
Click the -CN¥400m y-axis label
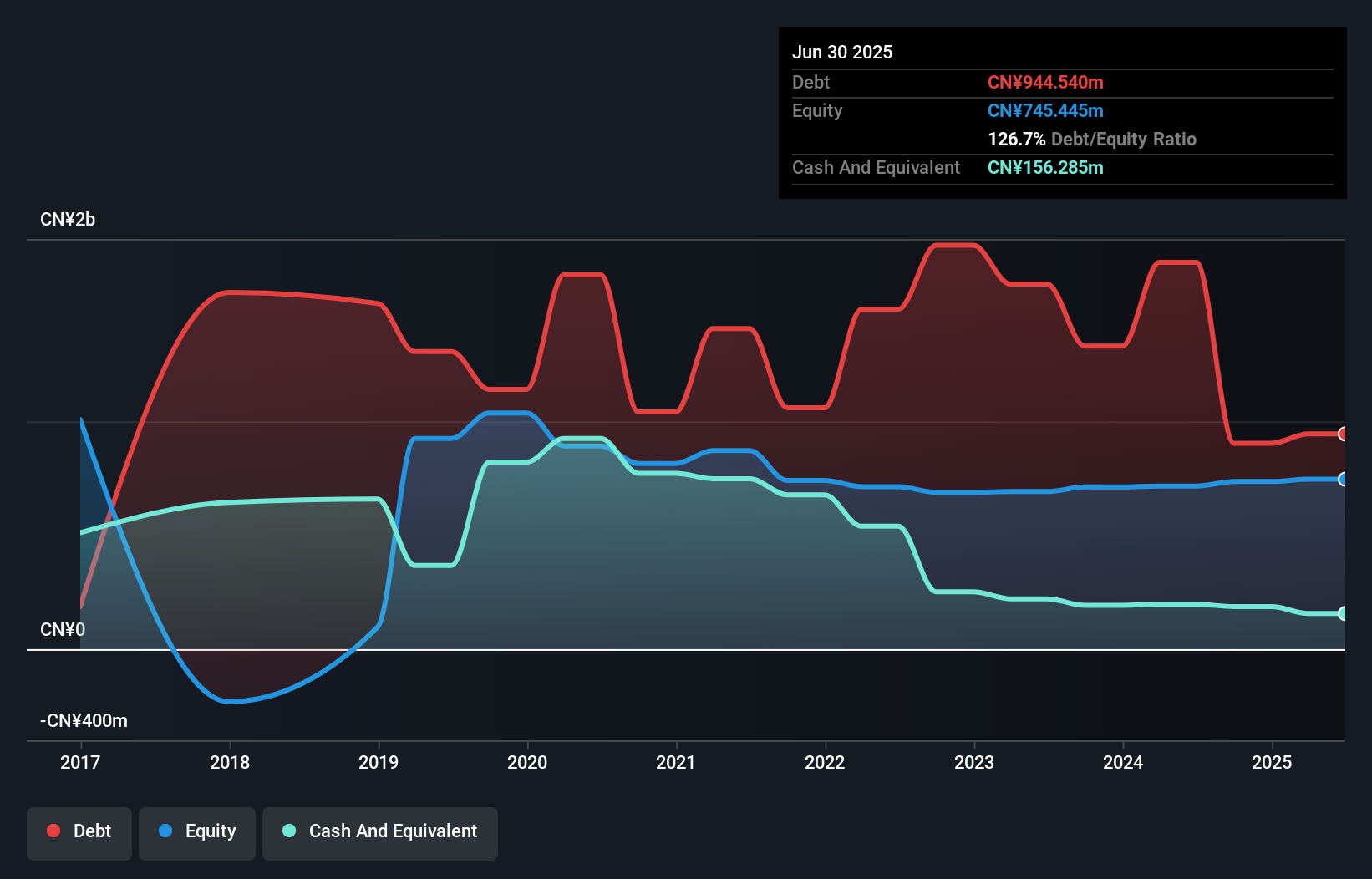tap(84, 720)
